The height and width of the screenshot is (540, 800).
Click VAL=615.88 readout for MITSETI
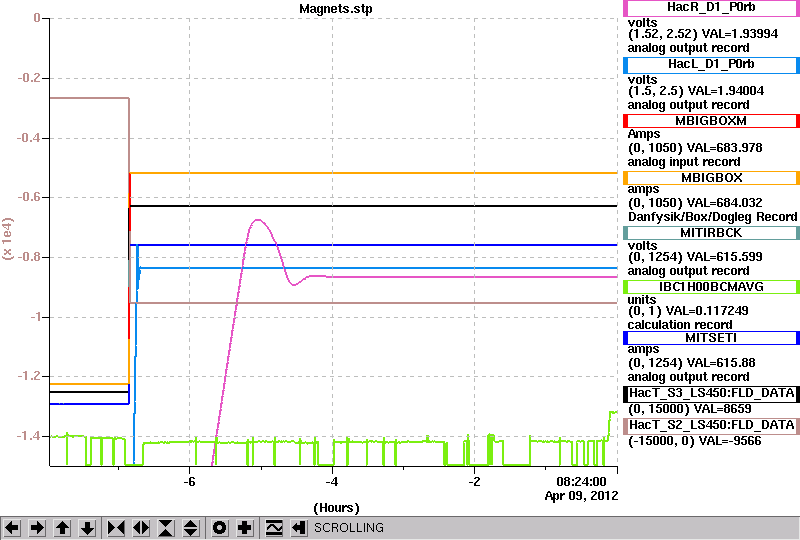point(721,363)
